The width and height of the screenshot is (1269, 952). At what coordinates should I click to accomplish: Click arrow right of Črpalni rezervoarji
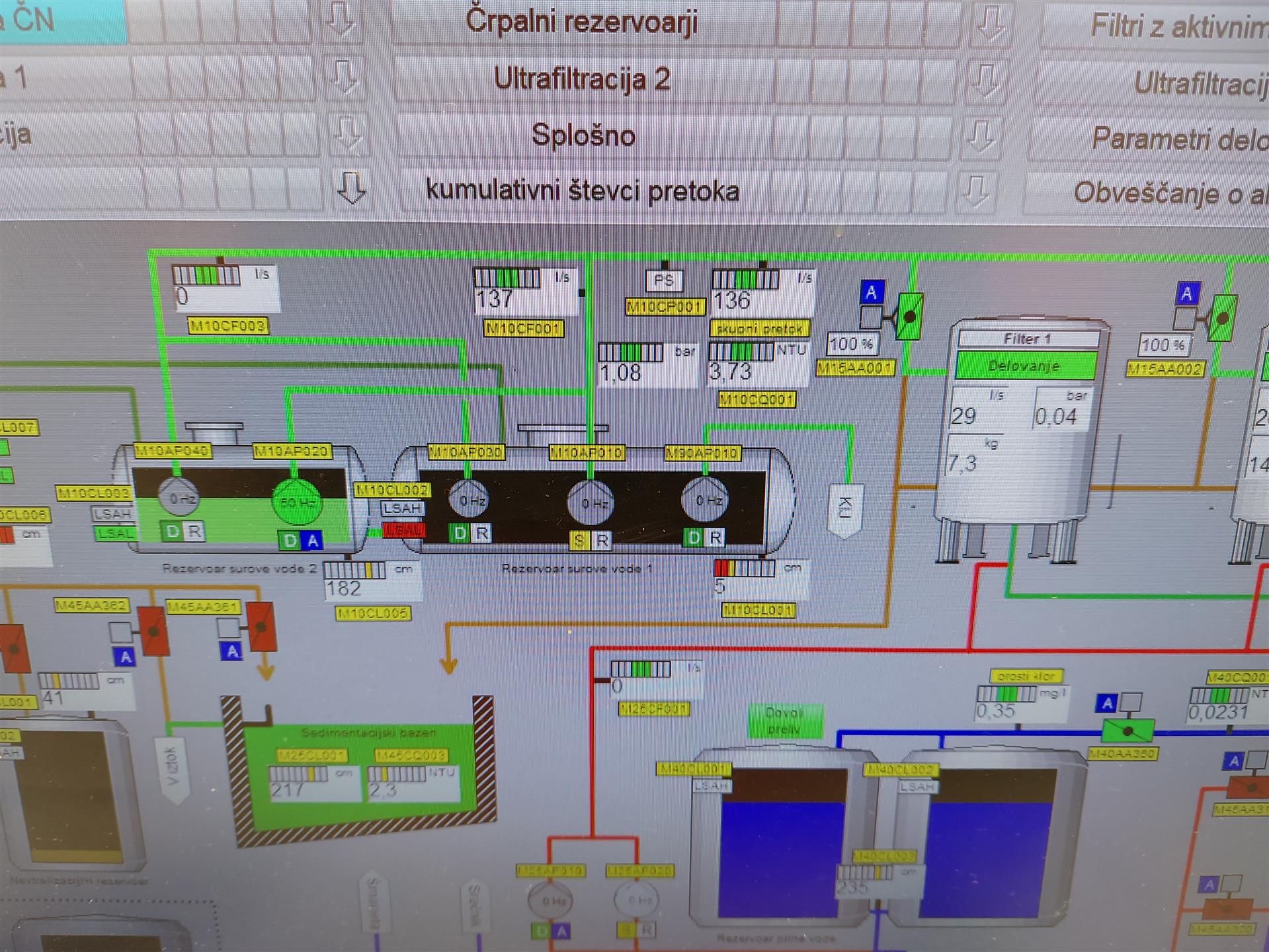click(x=990, y=23)
